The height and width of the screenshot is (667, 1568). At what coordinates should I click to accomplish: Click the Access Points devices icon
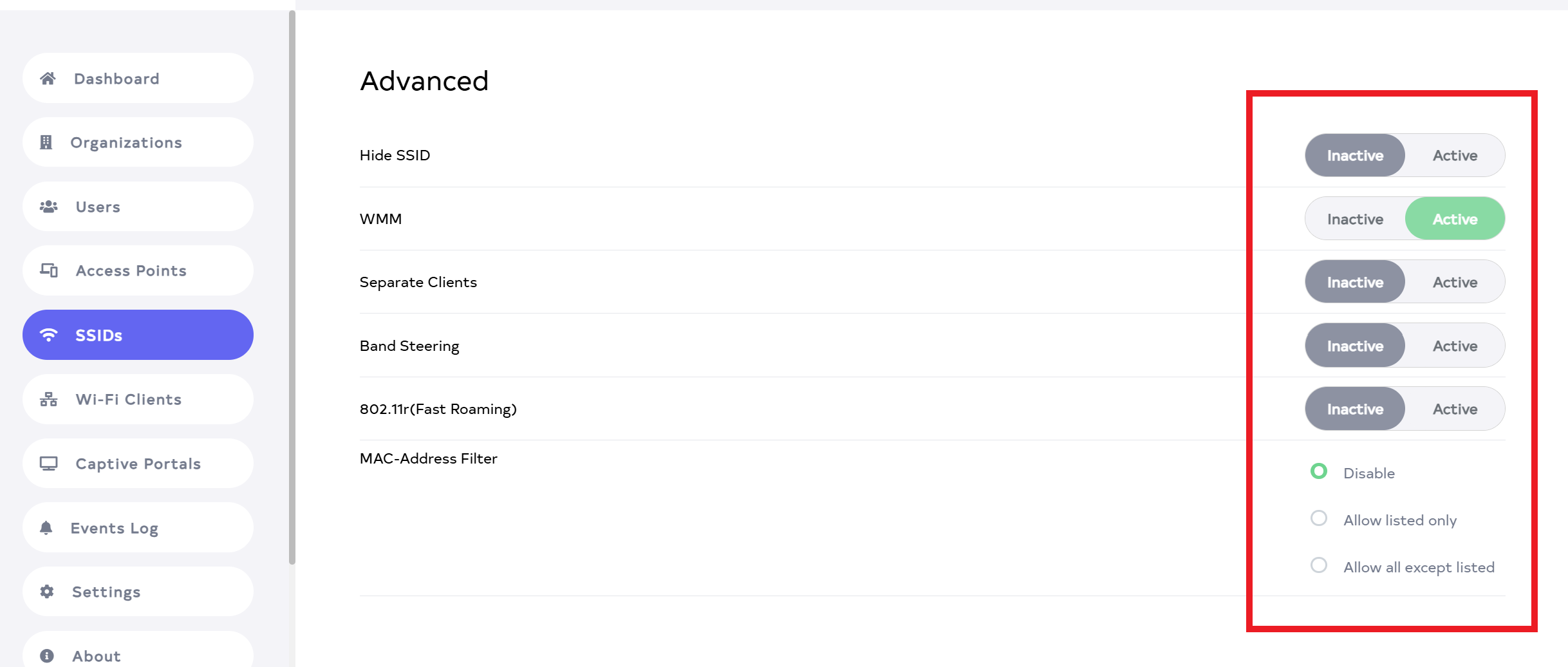coord(49,270)
